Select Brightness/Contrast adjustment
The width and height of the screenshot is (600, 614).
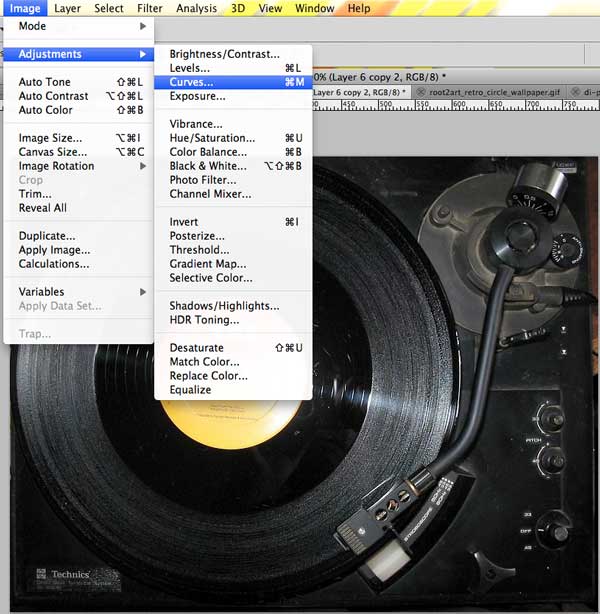coord(233,54)
